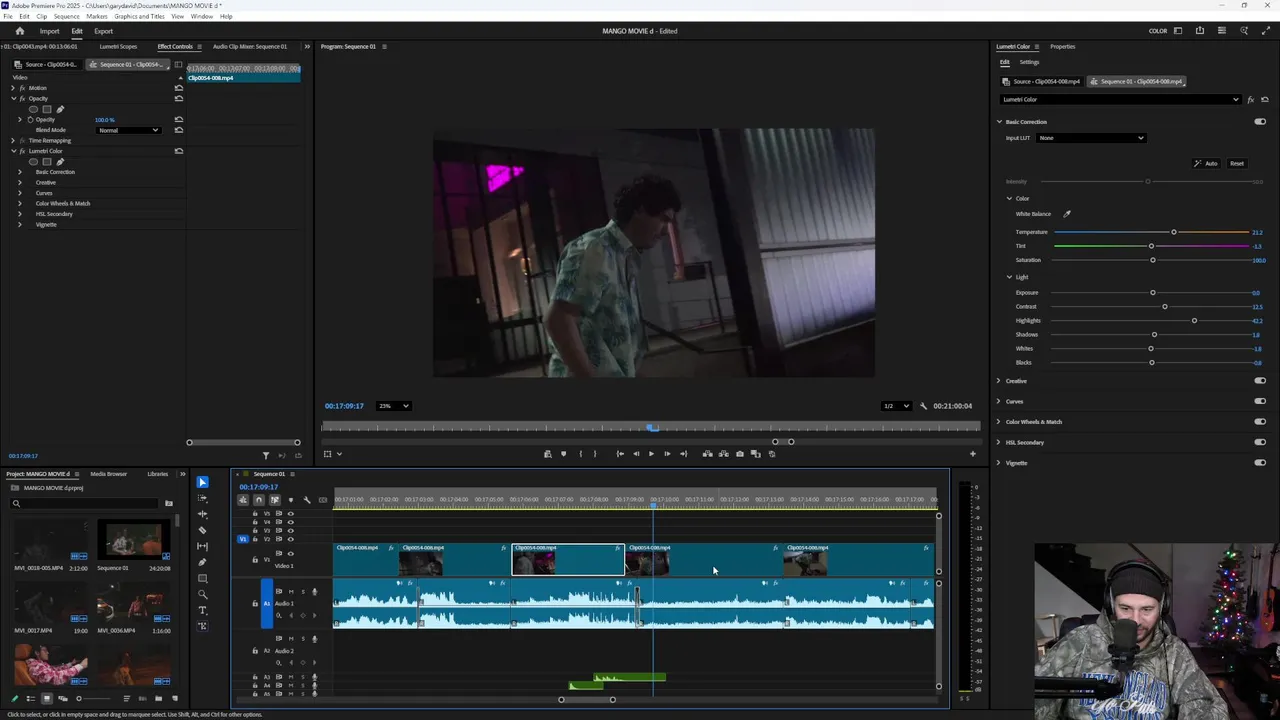Click Mark In button in Program monitor
The height and width of the screenshot is (720, 1280).
pos(580,454)
